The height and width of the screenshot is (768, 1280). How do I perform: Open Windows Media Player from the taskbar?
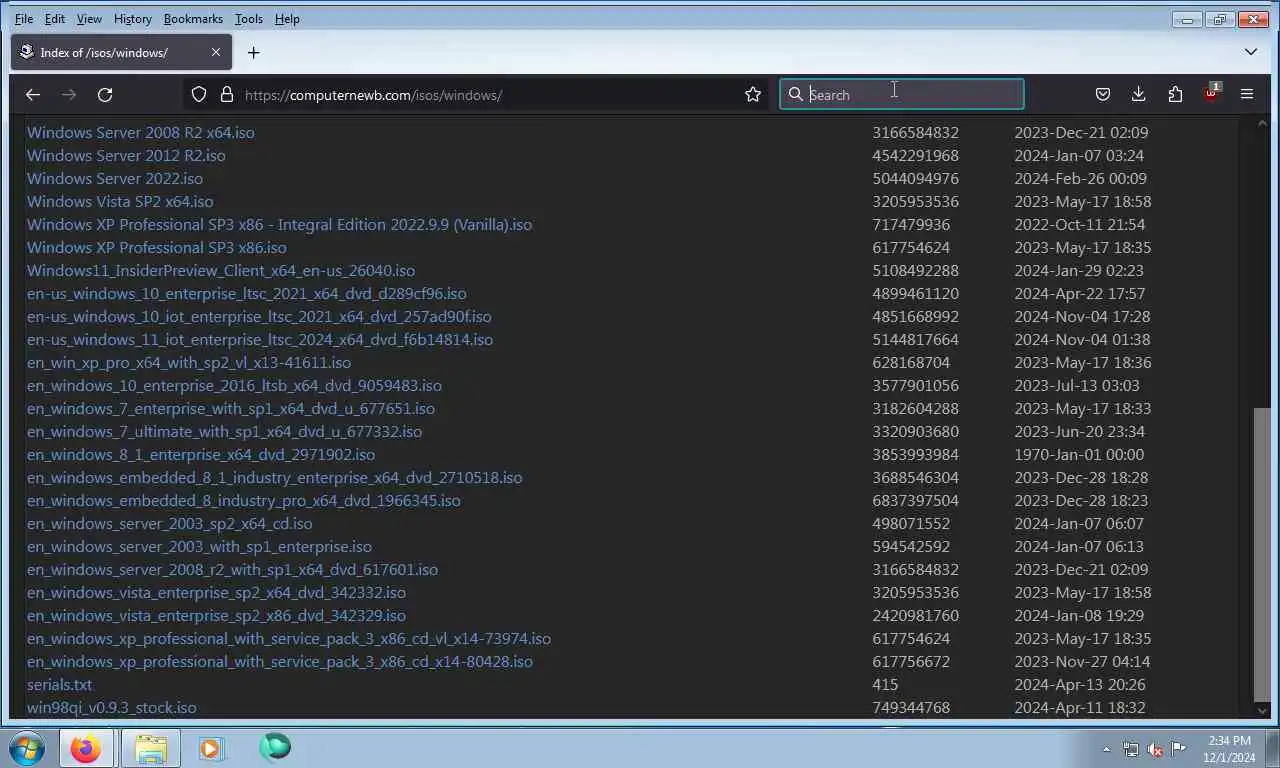(x=211, y=748)
